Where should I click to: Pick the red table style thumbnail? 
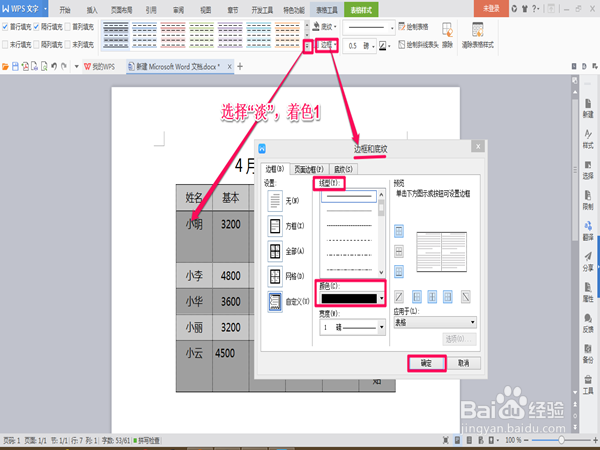tap(173, 35)
